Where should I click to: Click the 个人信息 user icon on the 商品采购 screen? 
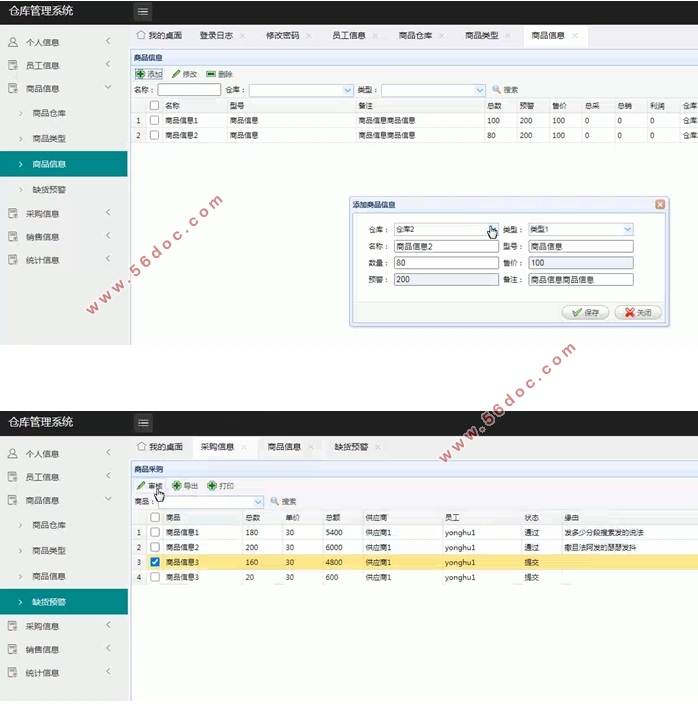(13, 454)
